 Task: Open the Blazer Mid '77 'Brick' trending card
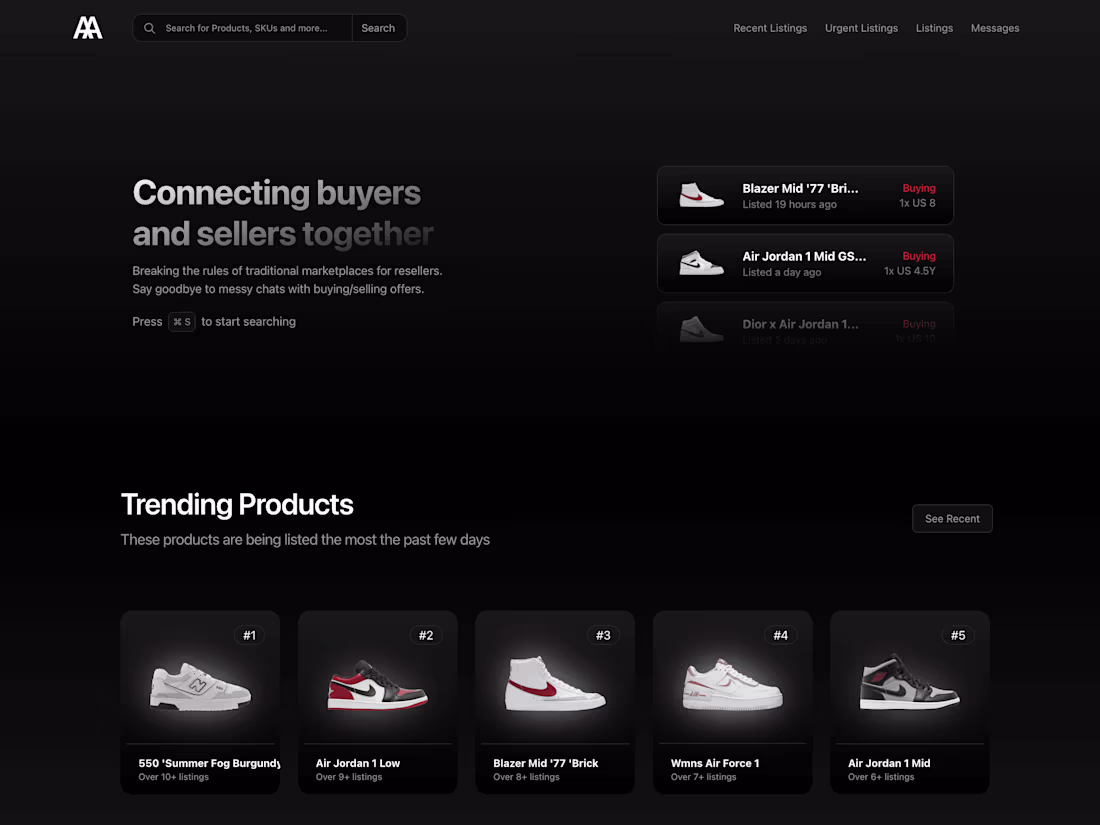click(x=555, y=700)
